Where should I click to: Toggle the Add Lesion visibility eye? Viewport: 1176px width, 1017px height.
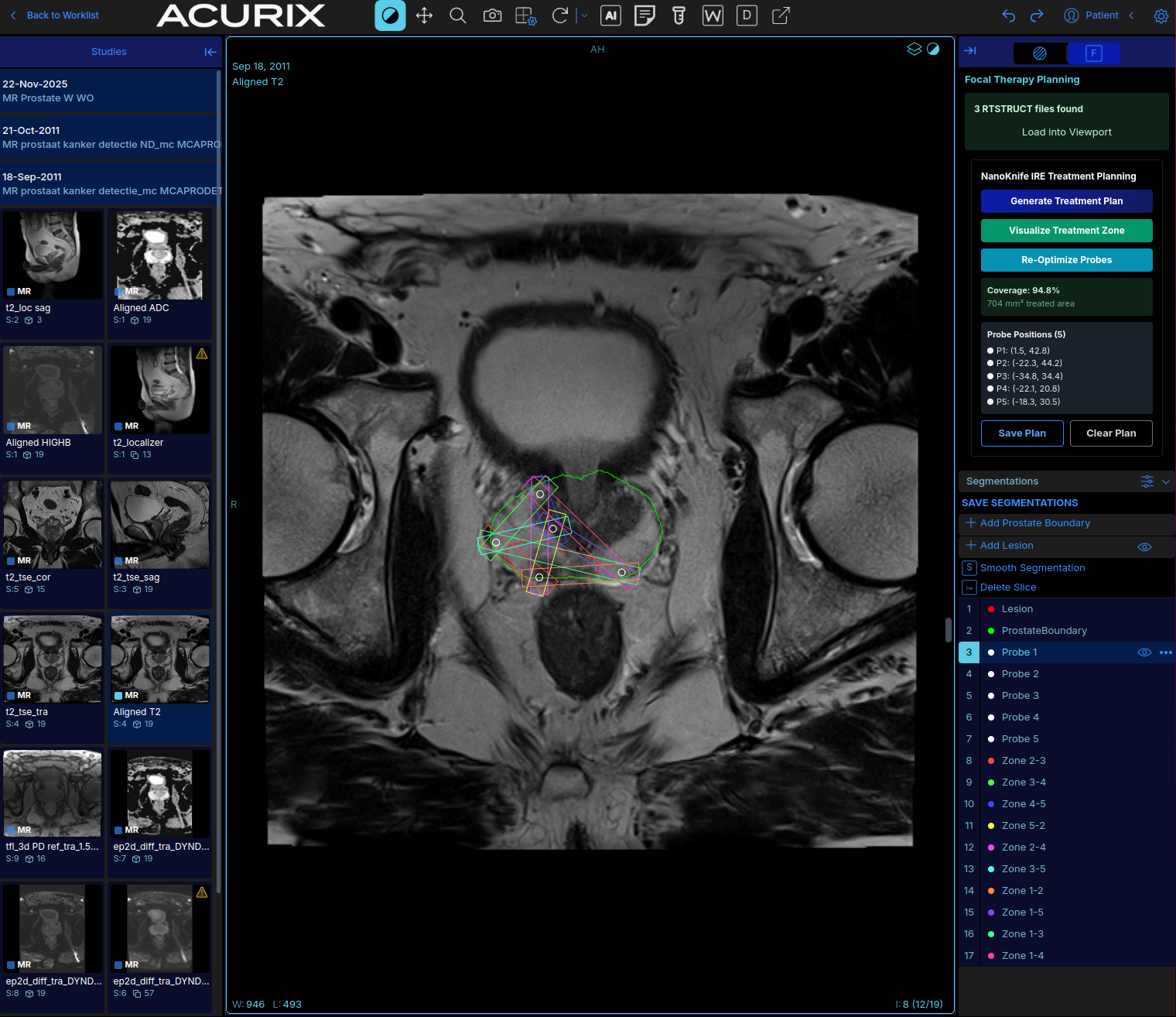[x=1144, y=546]
